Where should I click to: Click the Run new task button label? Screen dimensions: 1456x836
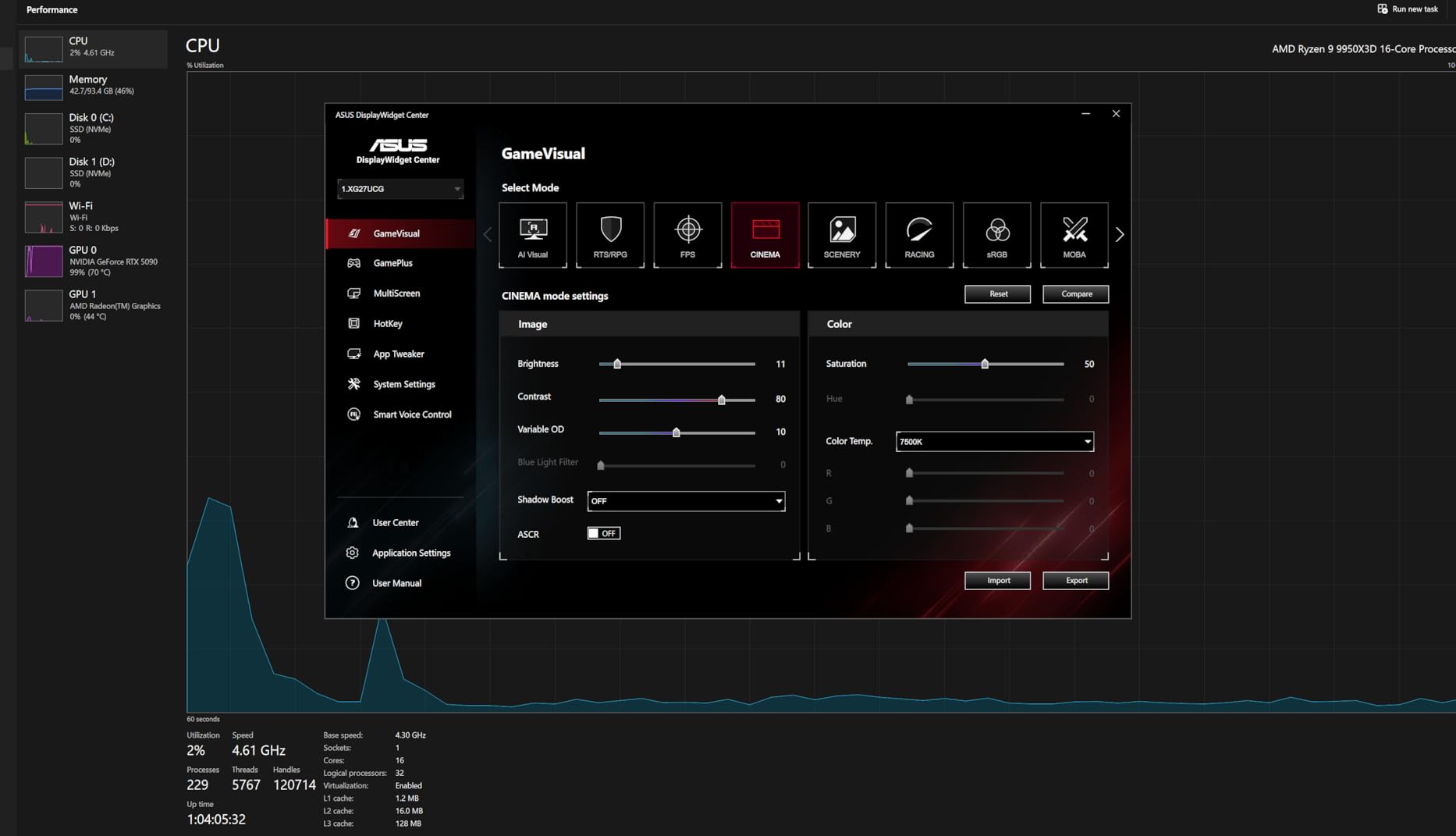point(1415,9)
